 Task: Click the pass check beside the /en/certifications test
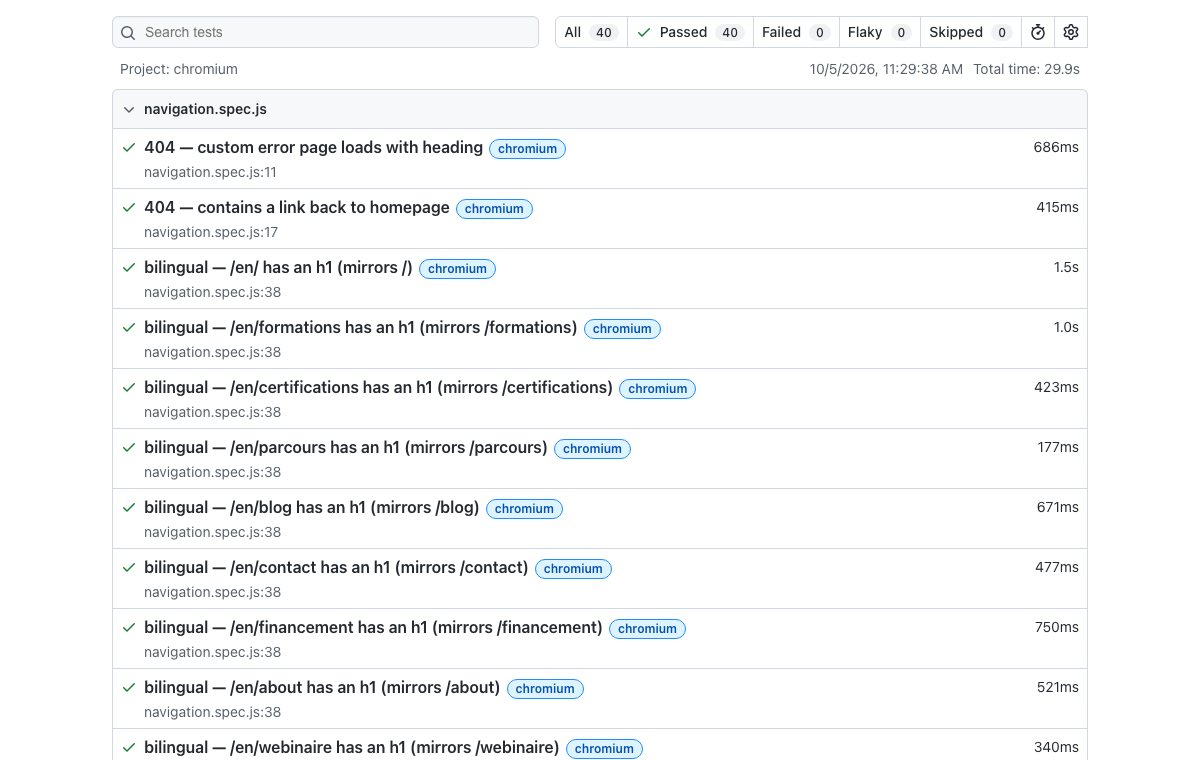click(x=128, y=387)
